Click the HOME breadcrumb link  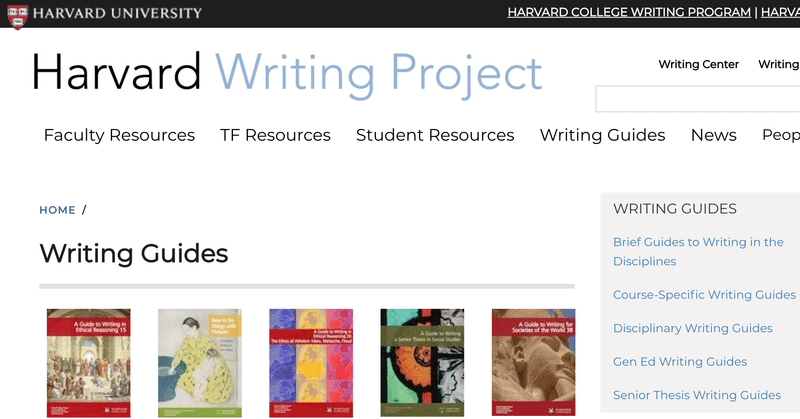click(x=57, y=210)
